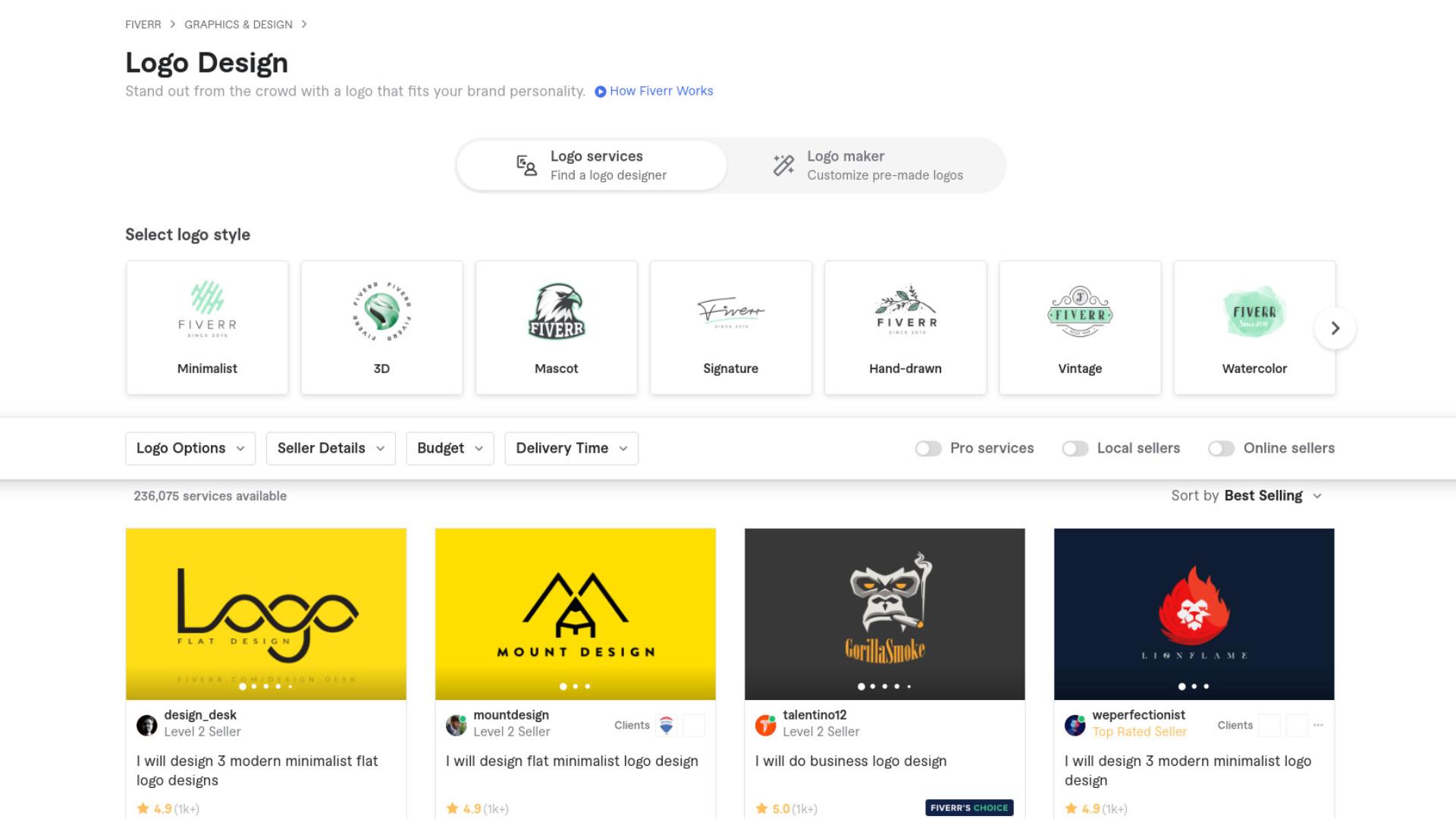Toggle Local sellers switch
The height and width of the screenshot is (819, 1456).
coord(1075,448)
